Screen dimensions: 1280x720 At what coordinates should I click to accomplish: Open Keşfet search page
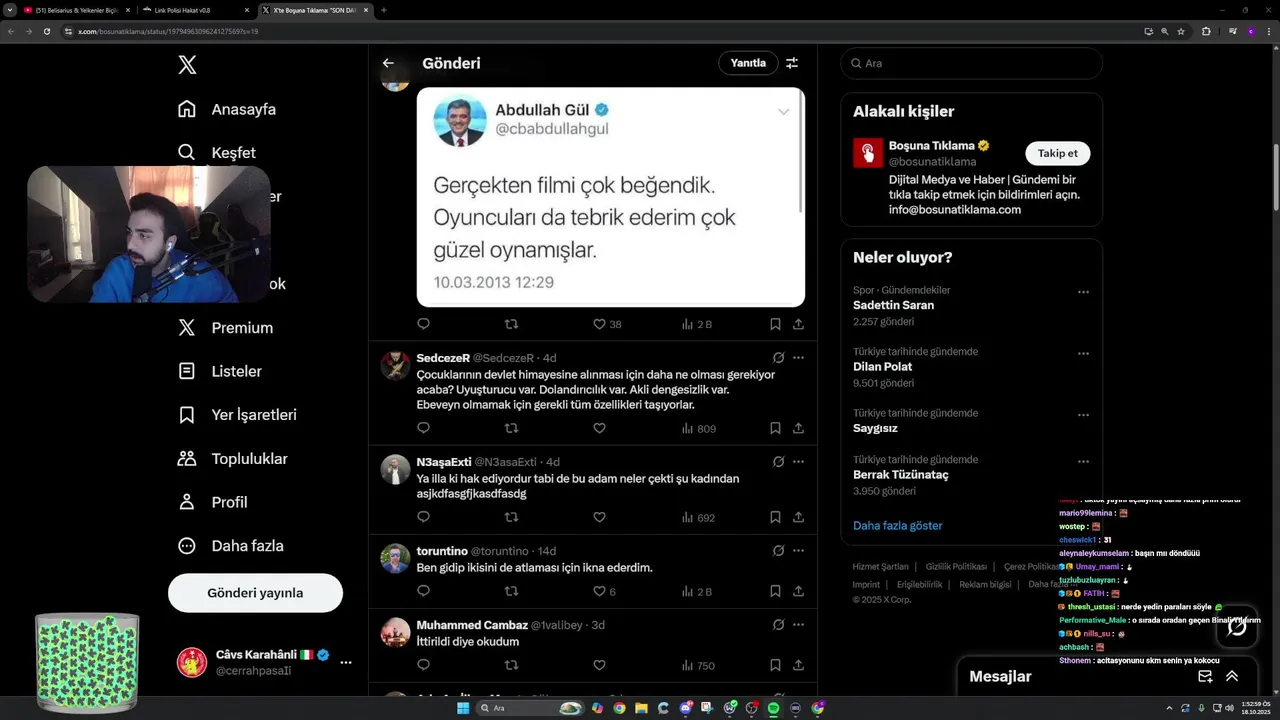point(217,153)
